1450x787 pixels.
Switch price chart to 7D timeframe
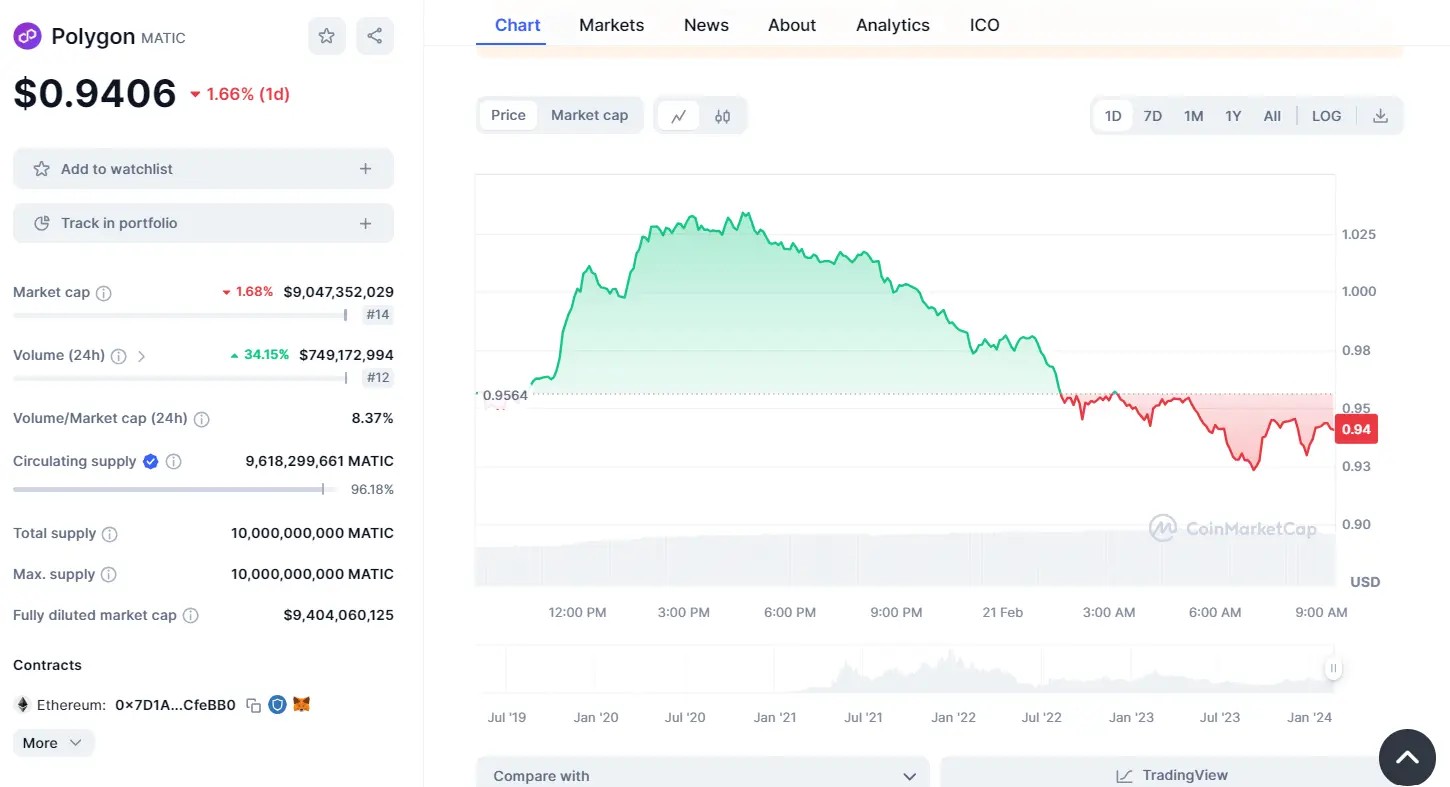pos(1152,115)
